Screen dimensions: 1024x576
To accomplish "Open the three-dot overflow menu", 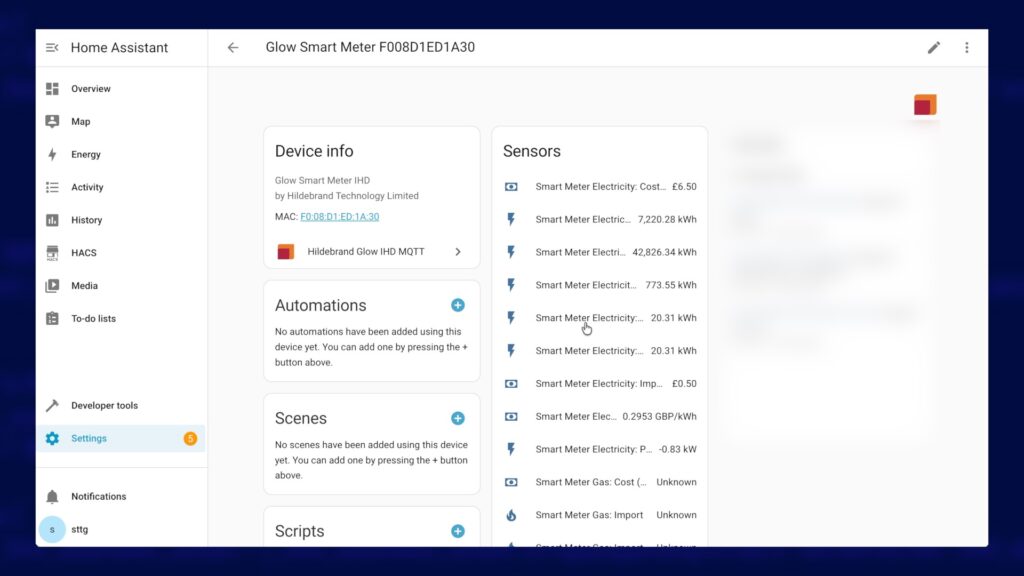I will [x=966, y=48].
